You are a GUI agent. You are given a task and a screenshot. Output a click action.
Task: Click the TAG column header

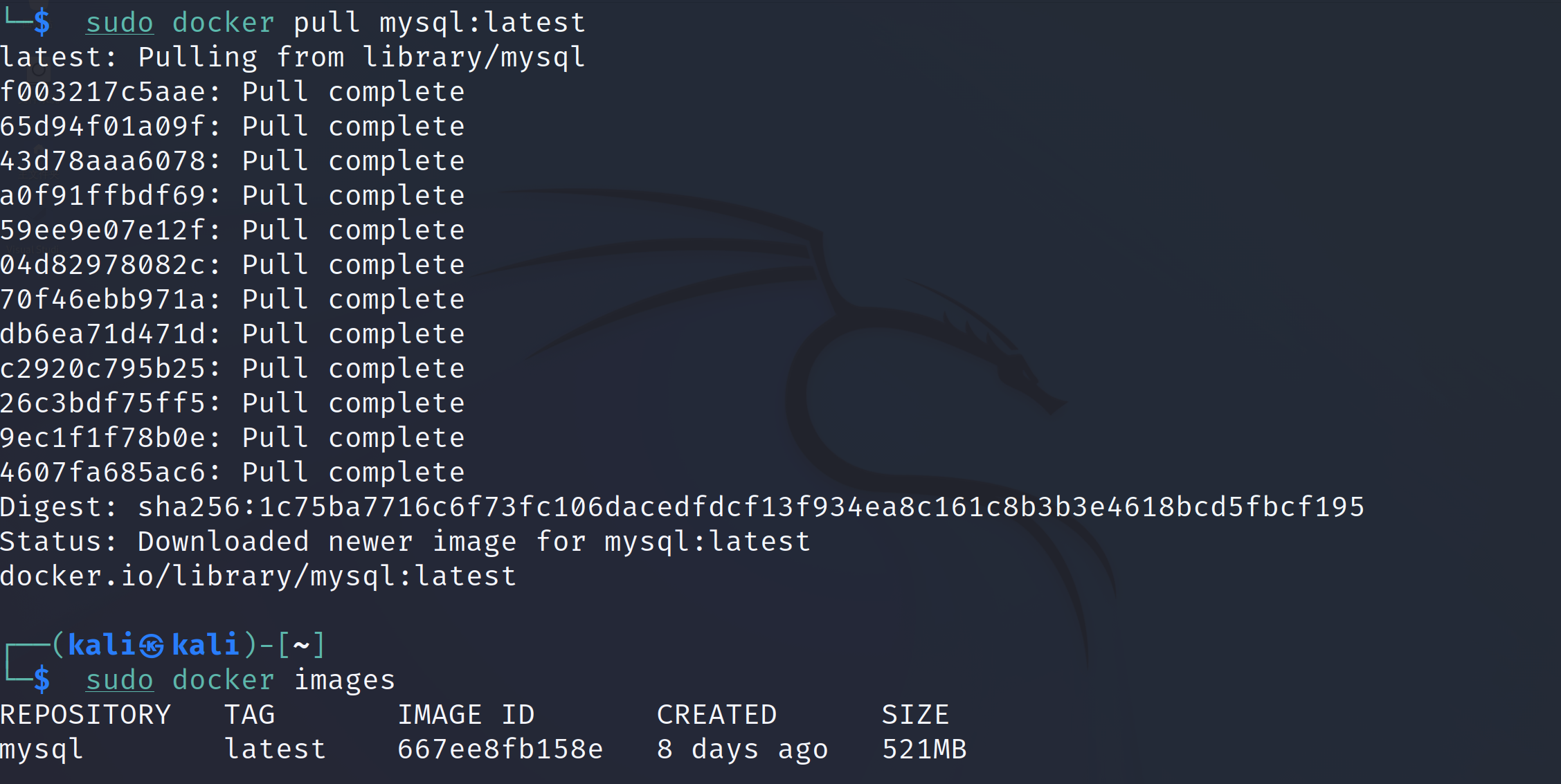click(x=249, y=715)
